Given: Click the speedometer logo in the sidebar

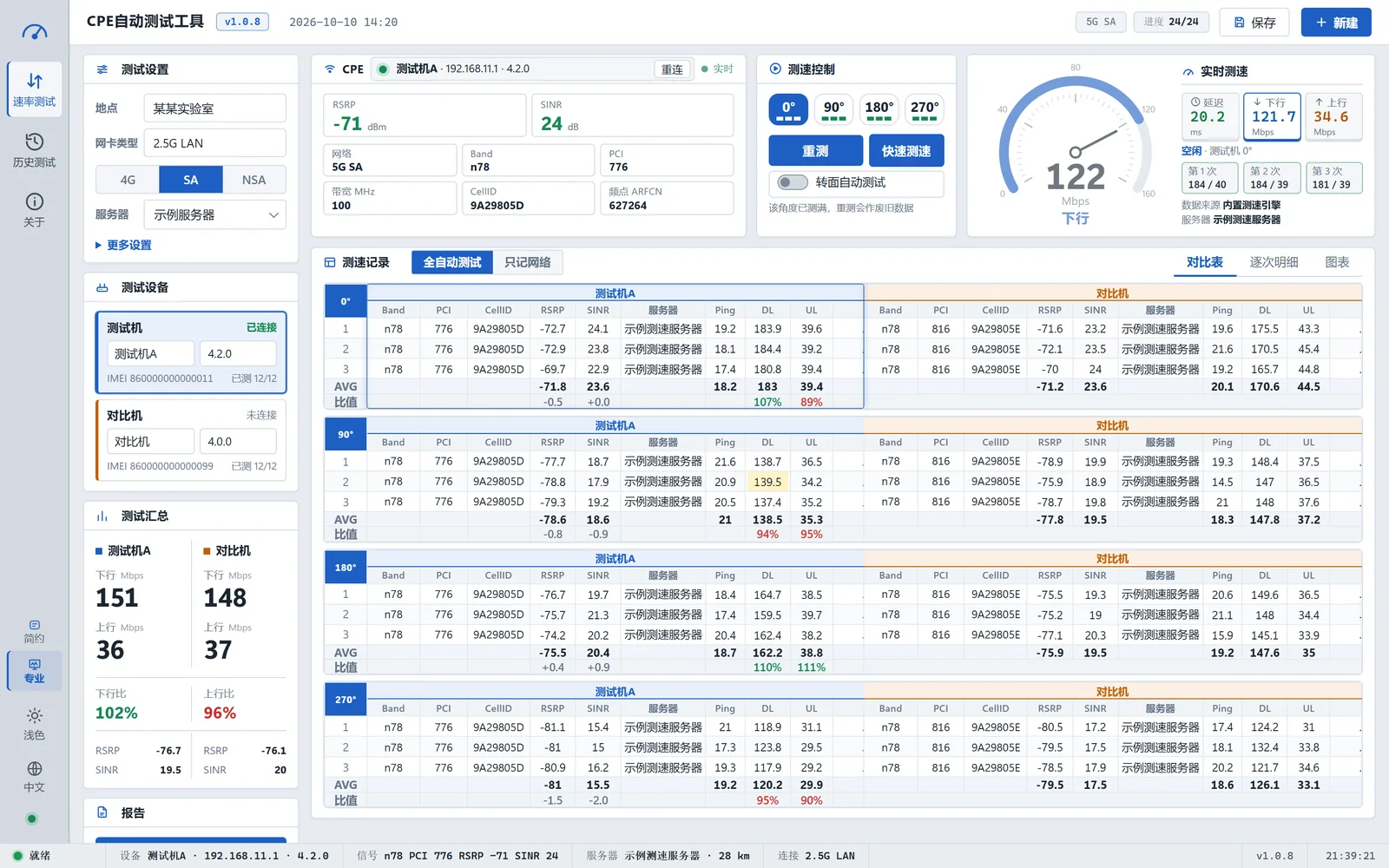Looking at the screenshot, I should coord(34,33).
